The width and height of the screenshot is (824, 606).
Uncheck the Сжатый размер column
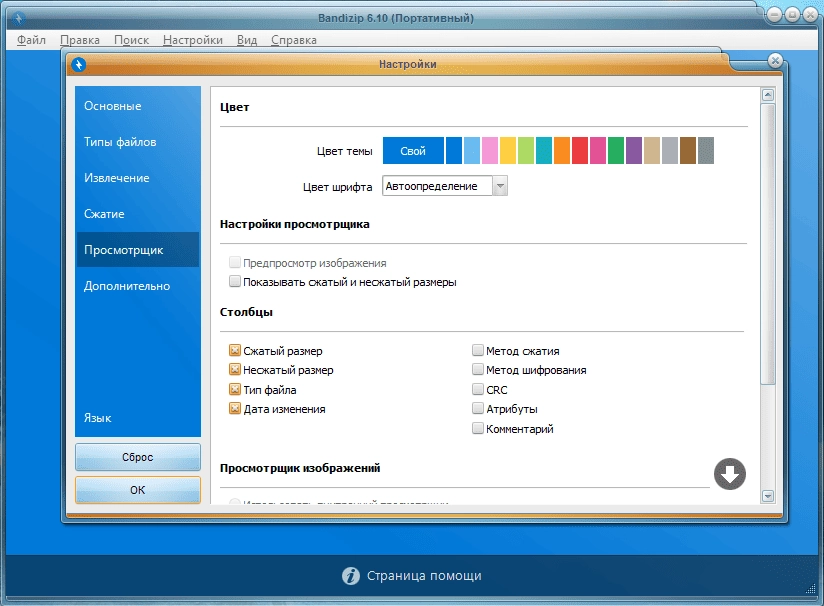(235, 350)
